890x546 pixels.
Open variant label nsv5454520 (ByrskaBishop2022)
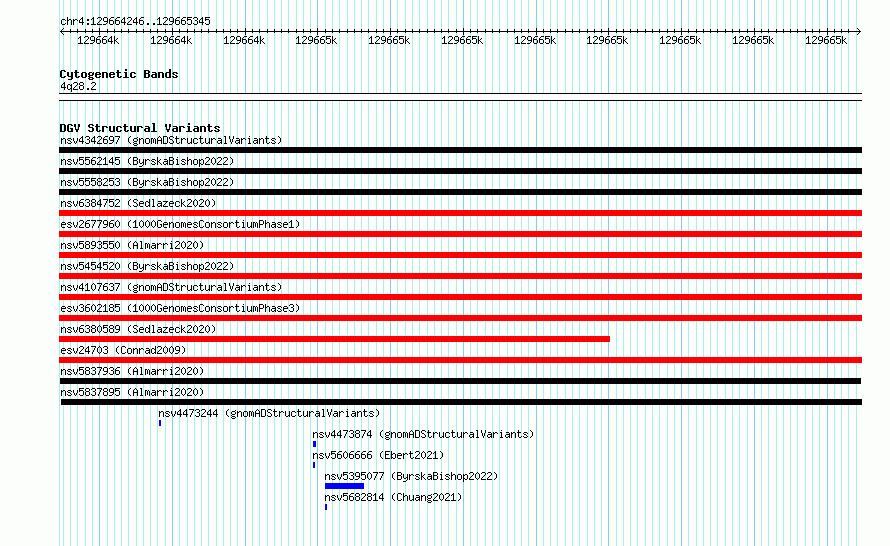[x=147, y=266]
